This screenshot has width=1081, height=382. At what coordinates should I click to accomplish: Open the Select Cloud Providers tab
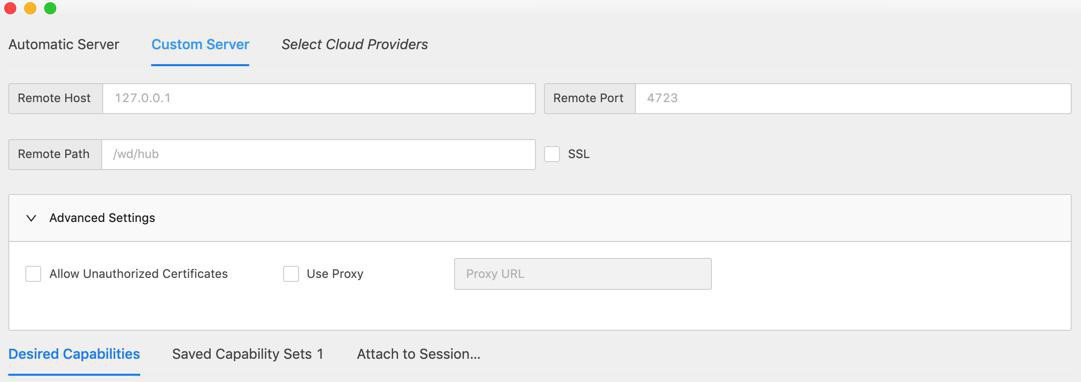pos(354,45)
